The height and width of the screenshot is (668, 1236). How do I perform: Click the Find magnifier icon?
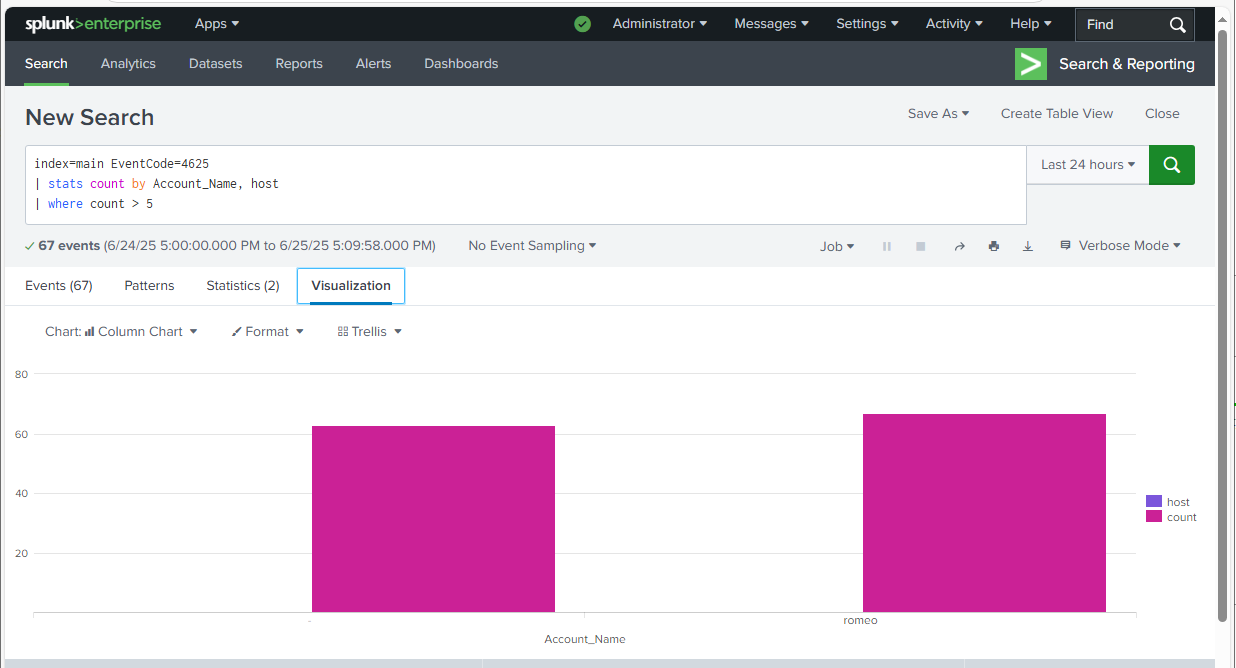pos(1177,25)
